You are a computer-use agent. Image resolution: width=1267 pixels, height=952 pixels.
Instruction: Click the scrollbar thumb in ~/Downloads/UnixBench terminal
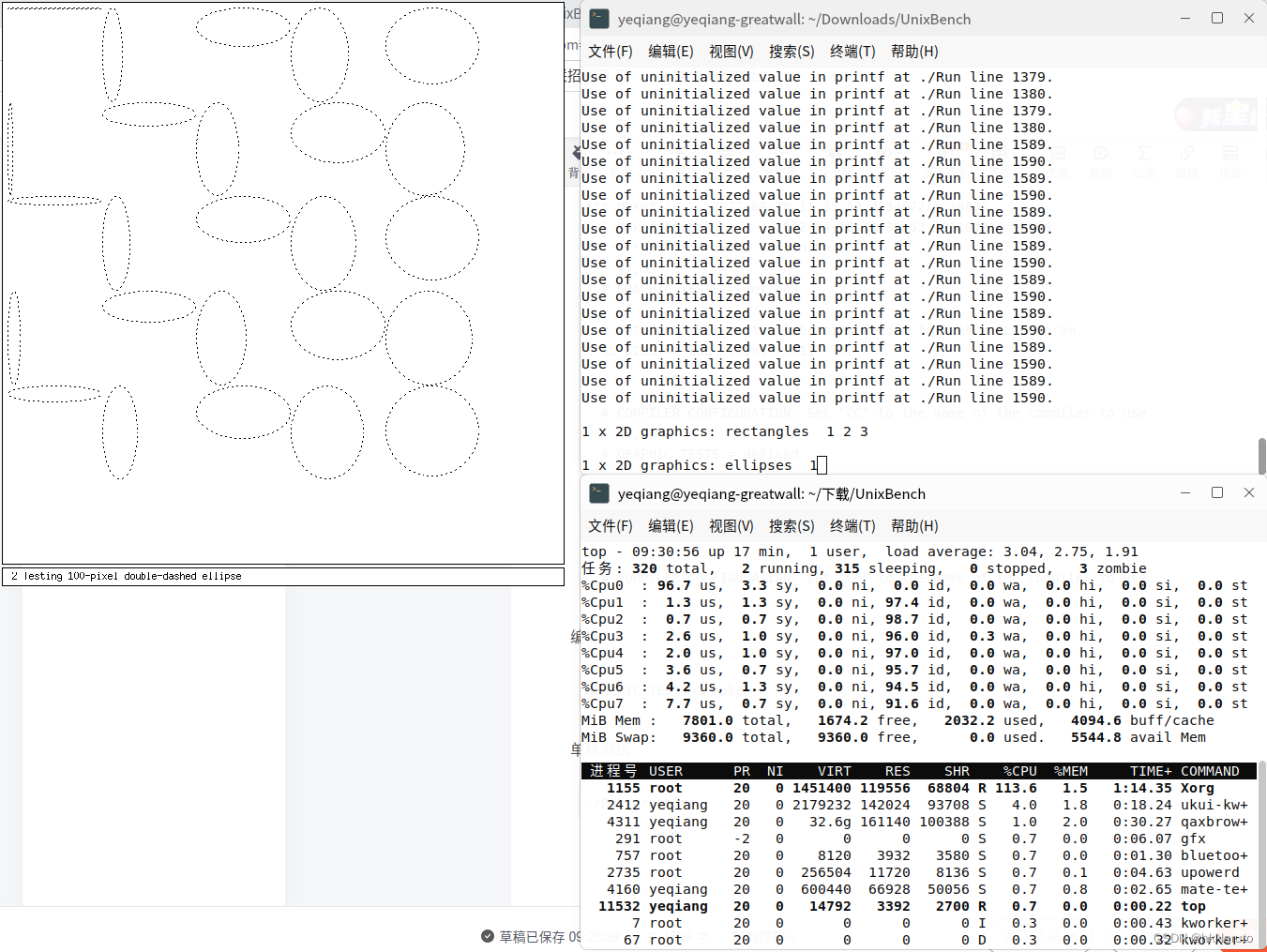pos(1262,456)
